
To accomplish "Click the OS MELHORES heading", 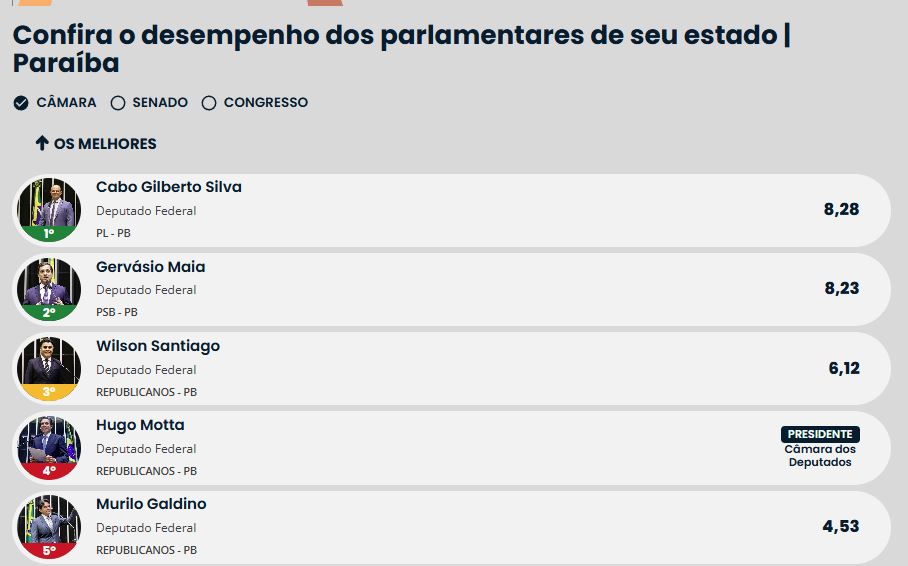I will coord(105,144).
